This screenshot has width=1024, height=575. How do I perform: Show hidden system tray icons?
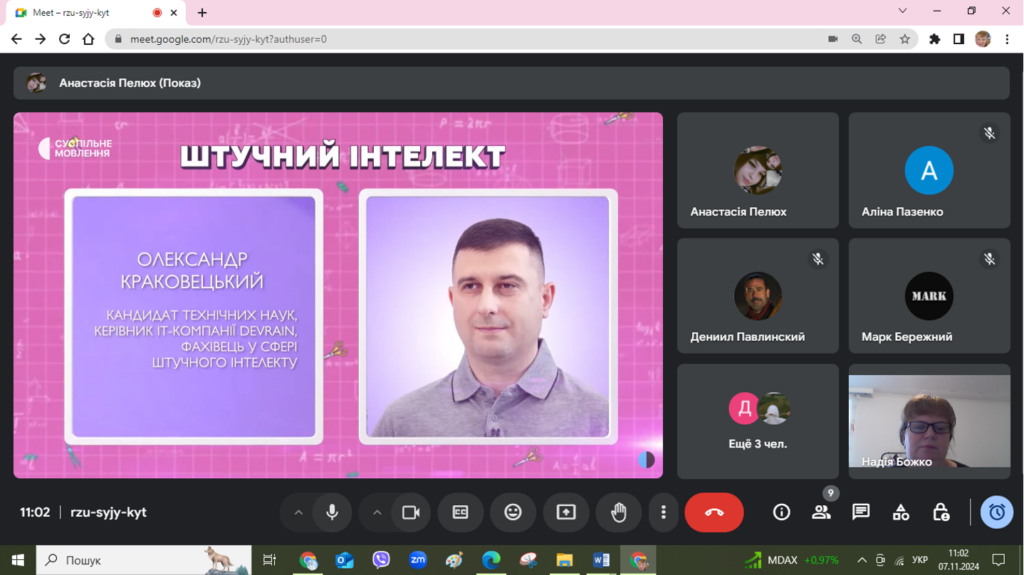click(862, 560)
